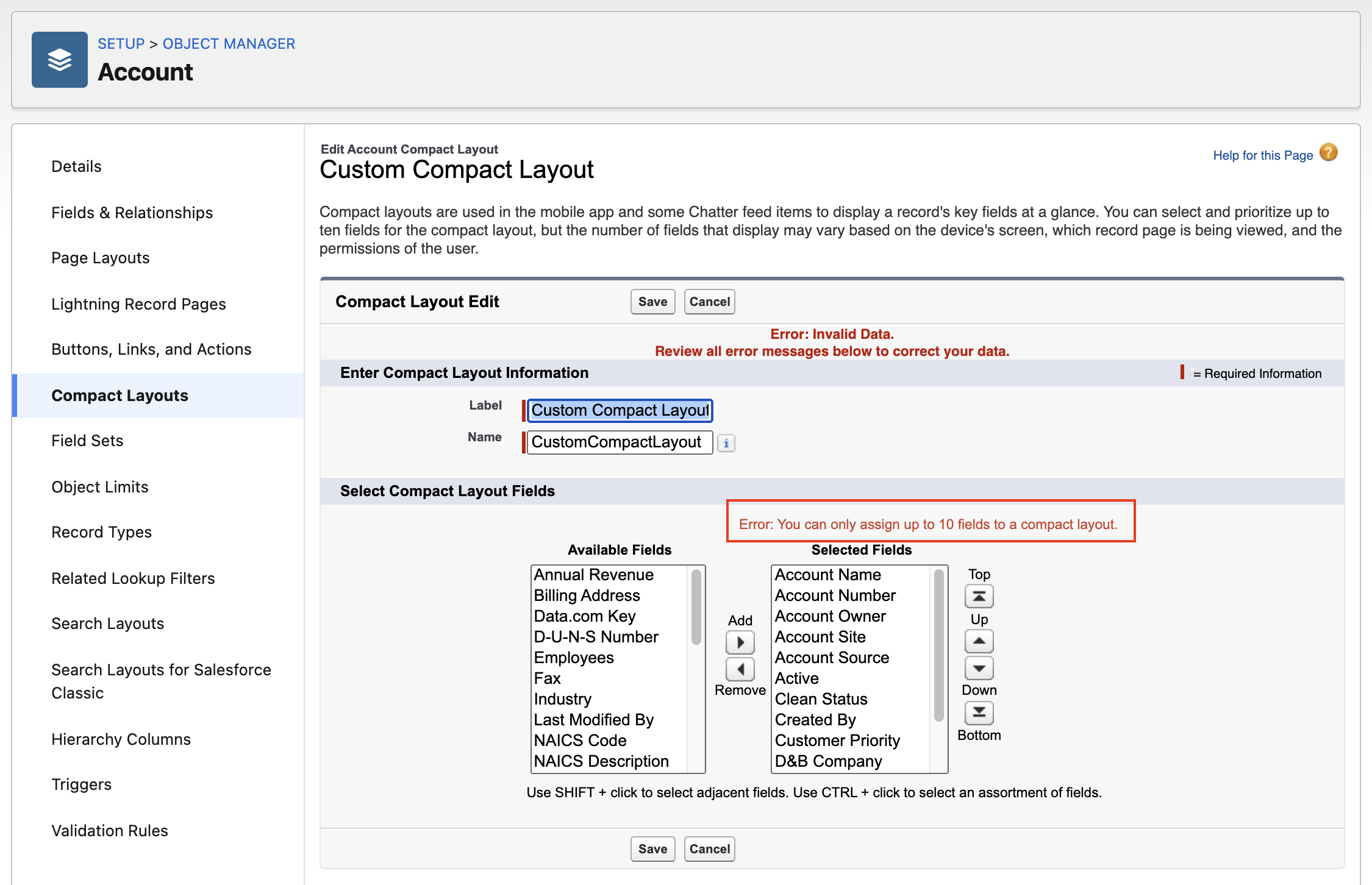Click the Add arrow icon

[x=740, y=642]
